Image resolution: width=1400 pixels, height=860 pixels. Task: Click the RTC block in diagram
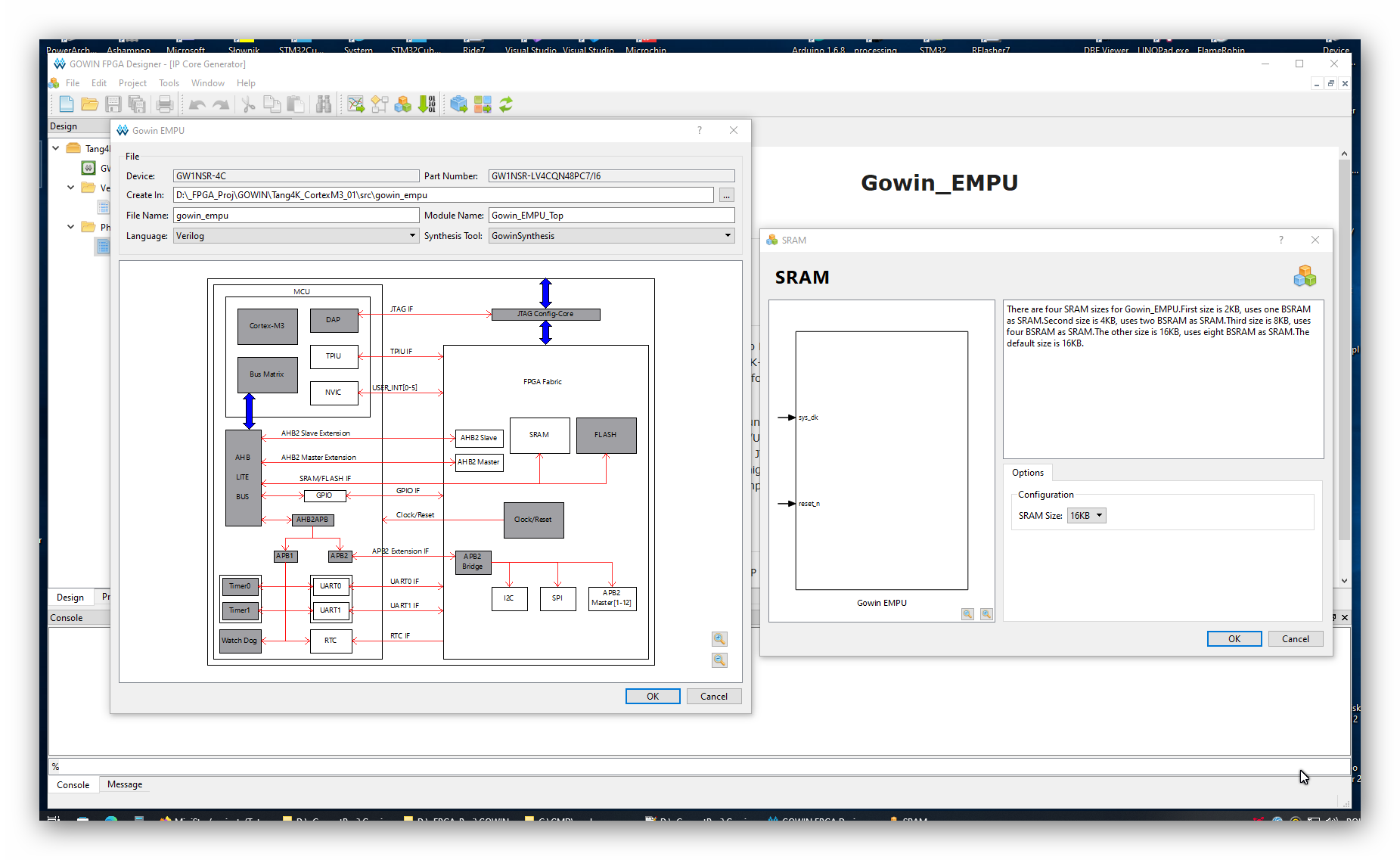click(x=331, y=641)
